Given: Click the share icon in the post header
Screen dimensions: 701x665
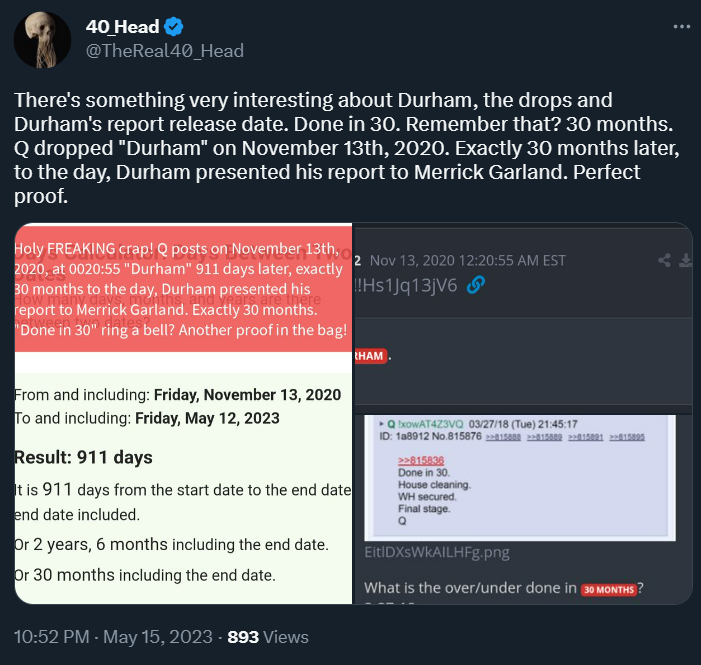Looking at the screenshot, I should tap(664, 260).
